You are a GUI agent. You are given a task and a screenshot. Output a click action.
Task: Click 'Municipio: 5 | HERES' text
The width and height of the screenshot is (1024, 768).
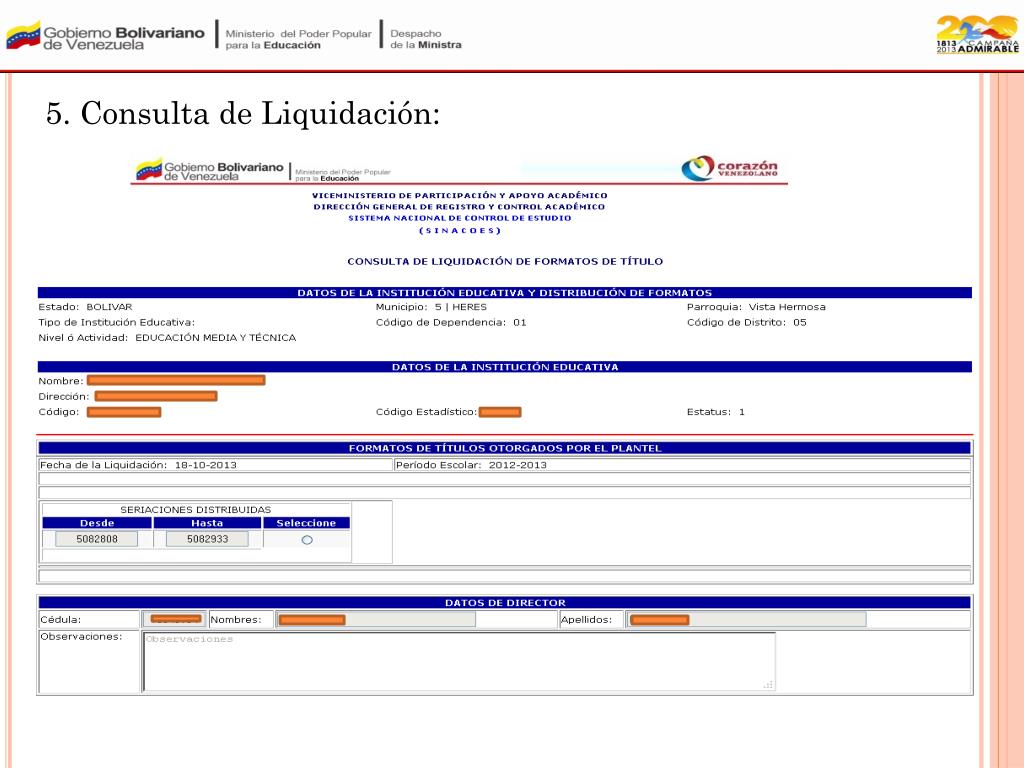(x=431, y=307)
